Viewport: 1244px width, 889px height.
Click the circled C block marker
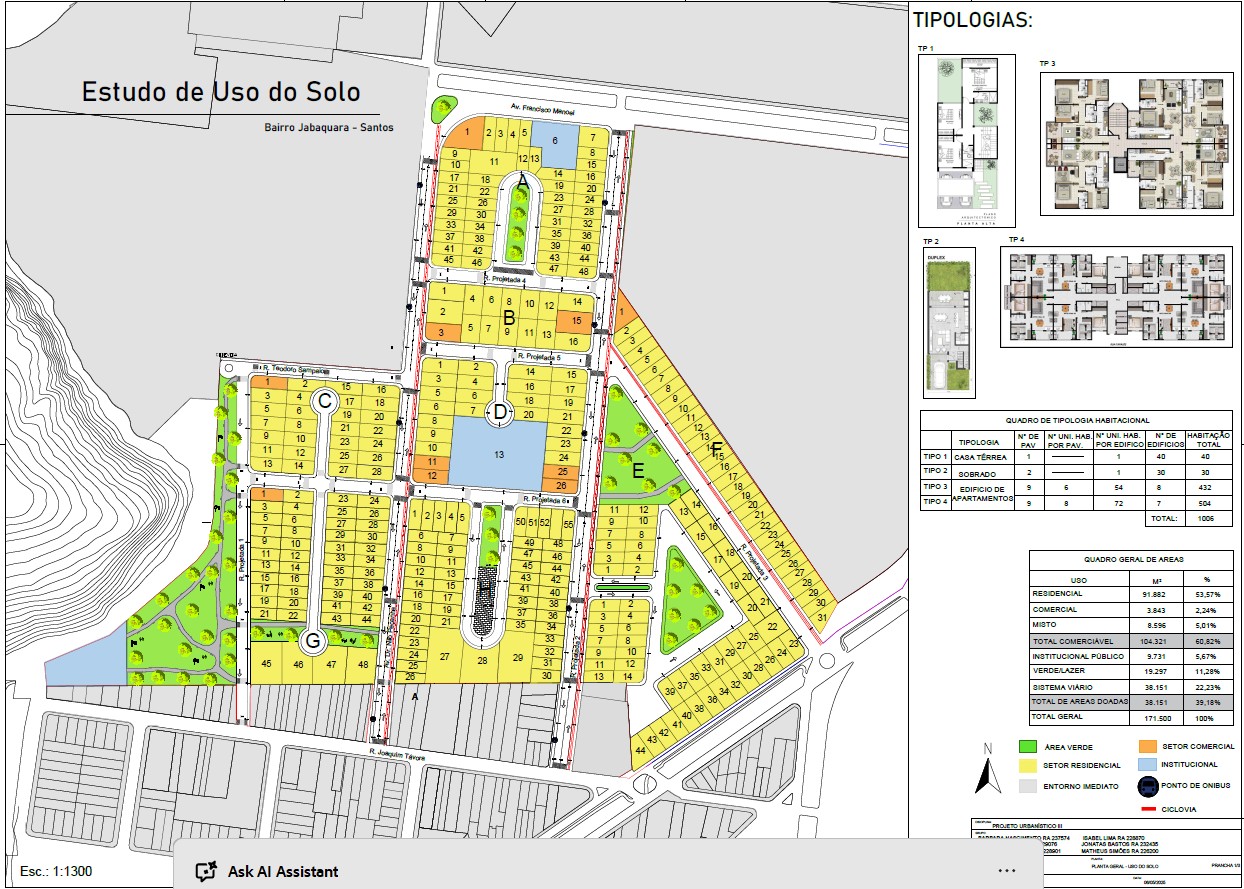pyautogui.click(x=324, y=401)
